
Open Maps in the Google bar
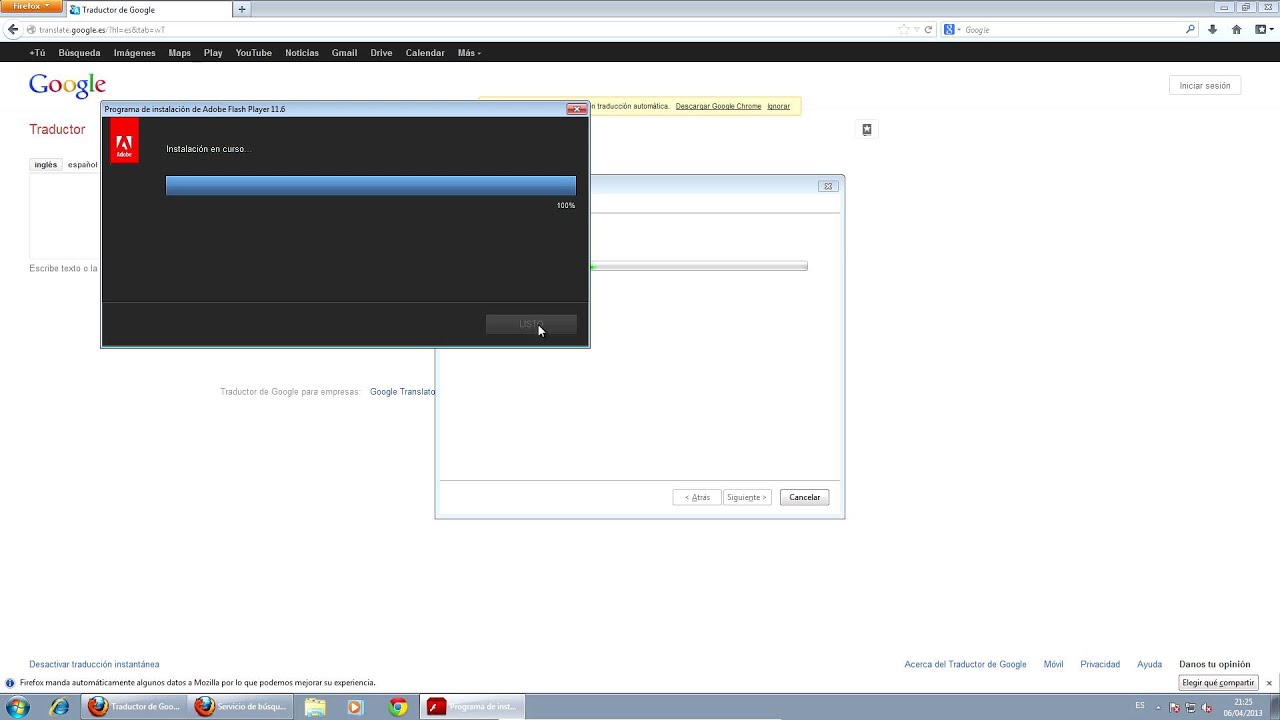tap(180, 53)
